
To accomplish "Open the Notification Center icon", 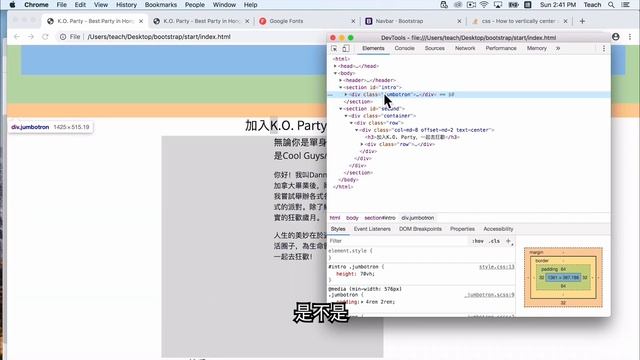I will [625, 4].
